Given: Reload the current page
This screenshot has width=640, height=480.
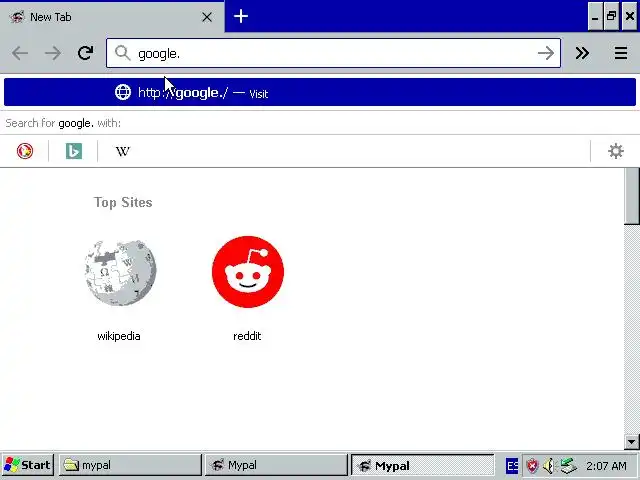Looking at the screenshot, I should [85, 53].
